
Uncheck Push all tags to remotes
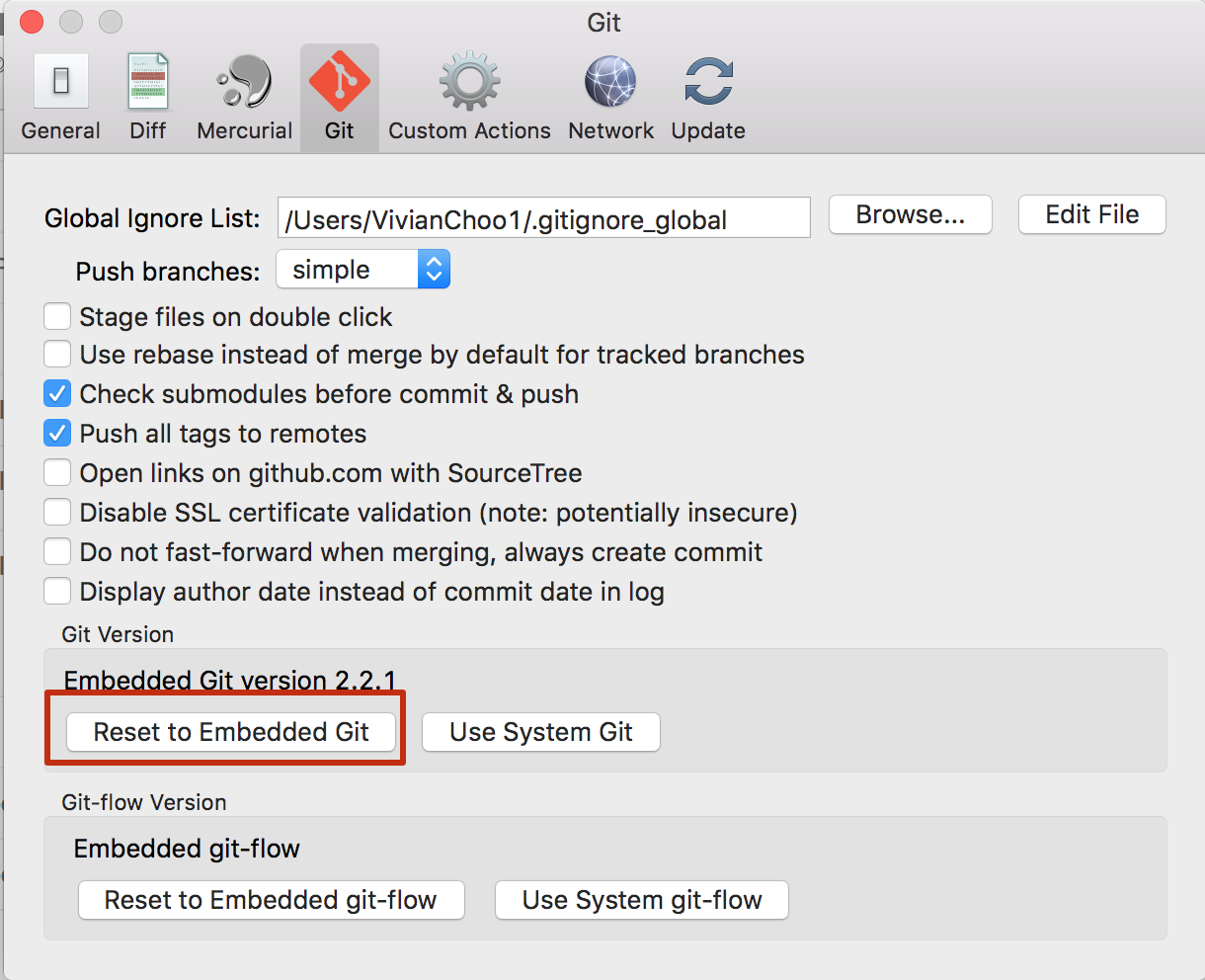coord(57,433)
